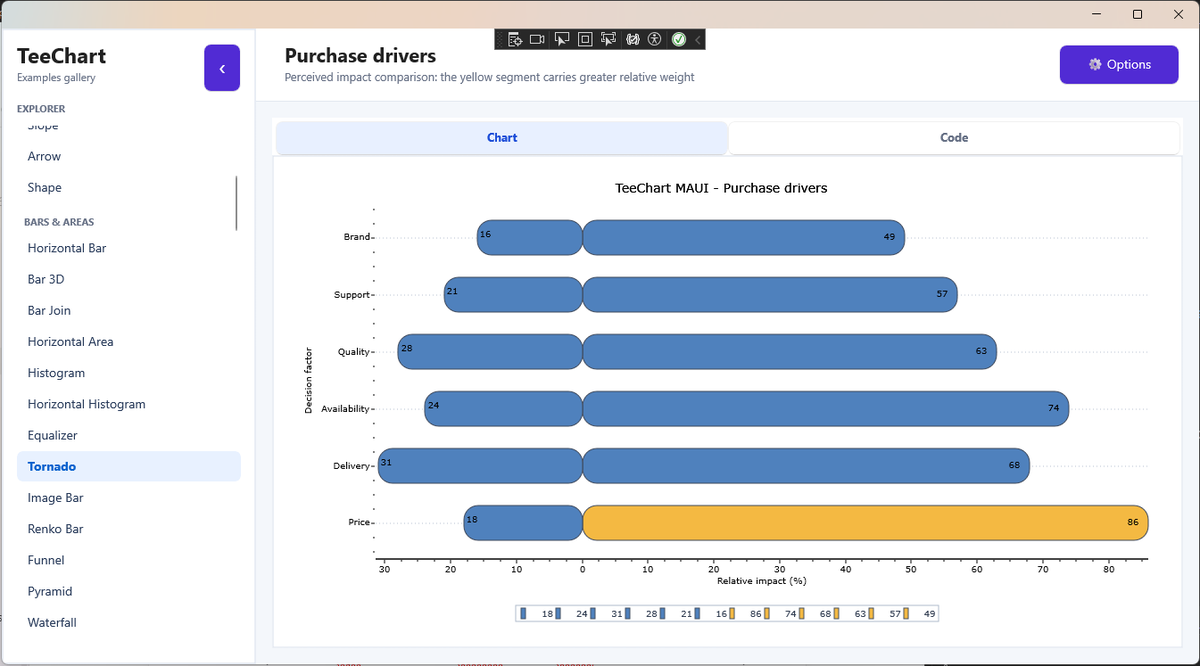The image size is (1200, 666).
Task: Click the Brand right bar valued 49
Action: (x=743, y=237)
